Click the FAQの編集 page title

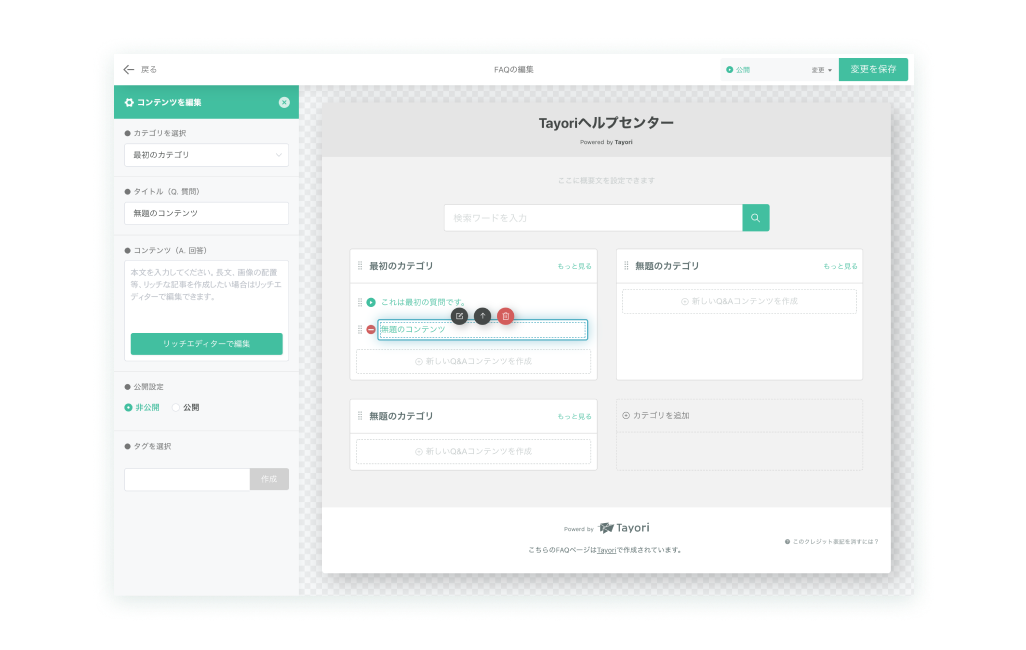pyautogui.click(x=514, y=69)
